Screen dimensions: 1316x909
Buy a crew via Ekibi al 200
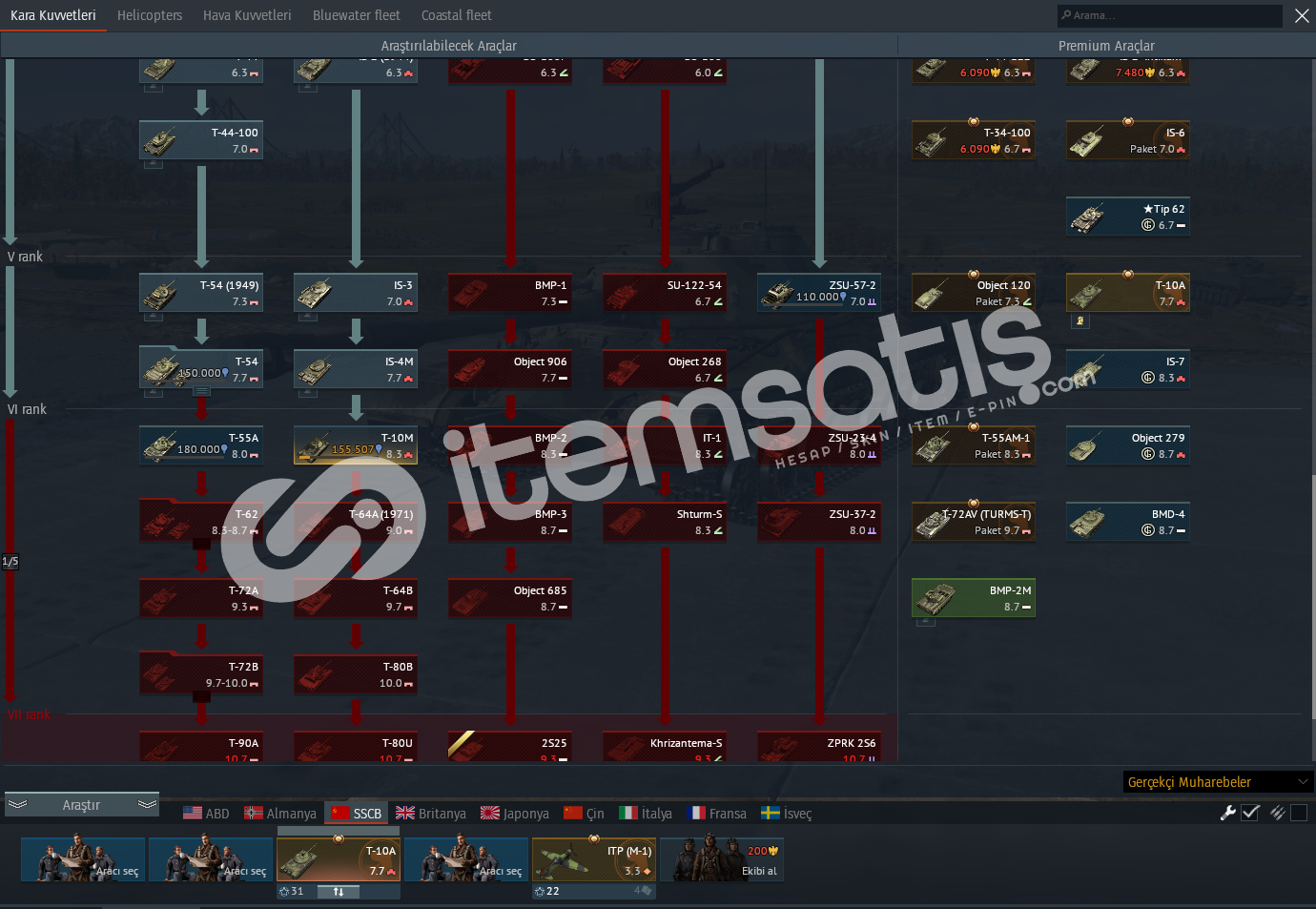coord(722,859)
